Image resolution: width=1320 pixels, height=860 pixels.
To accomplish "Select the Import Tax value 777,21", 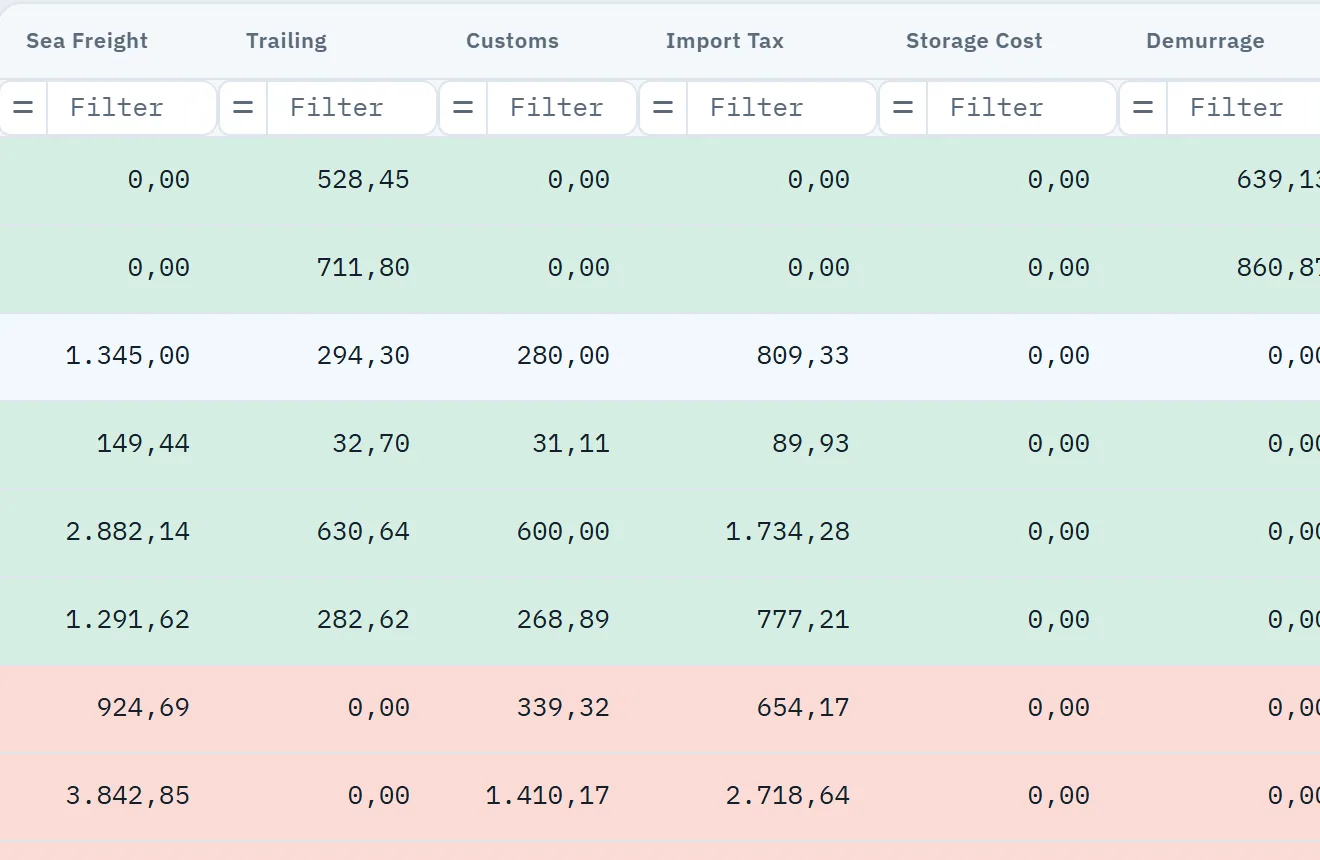I will tap(803, 620).
